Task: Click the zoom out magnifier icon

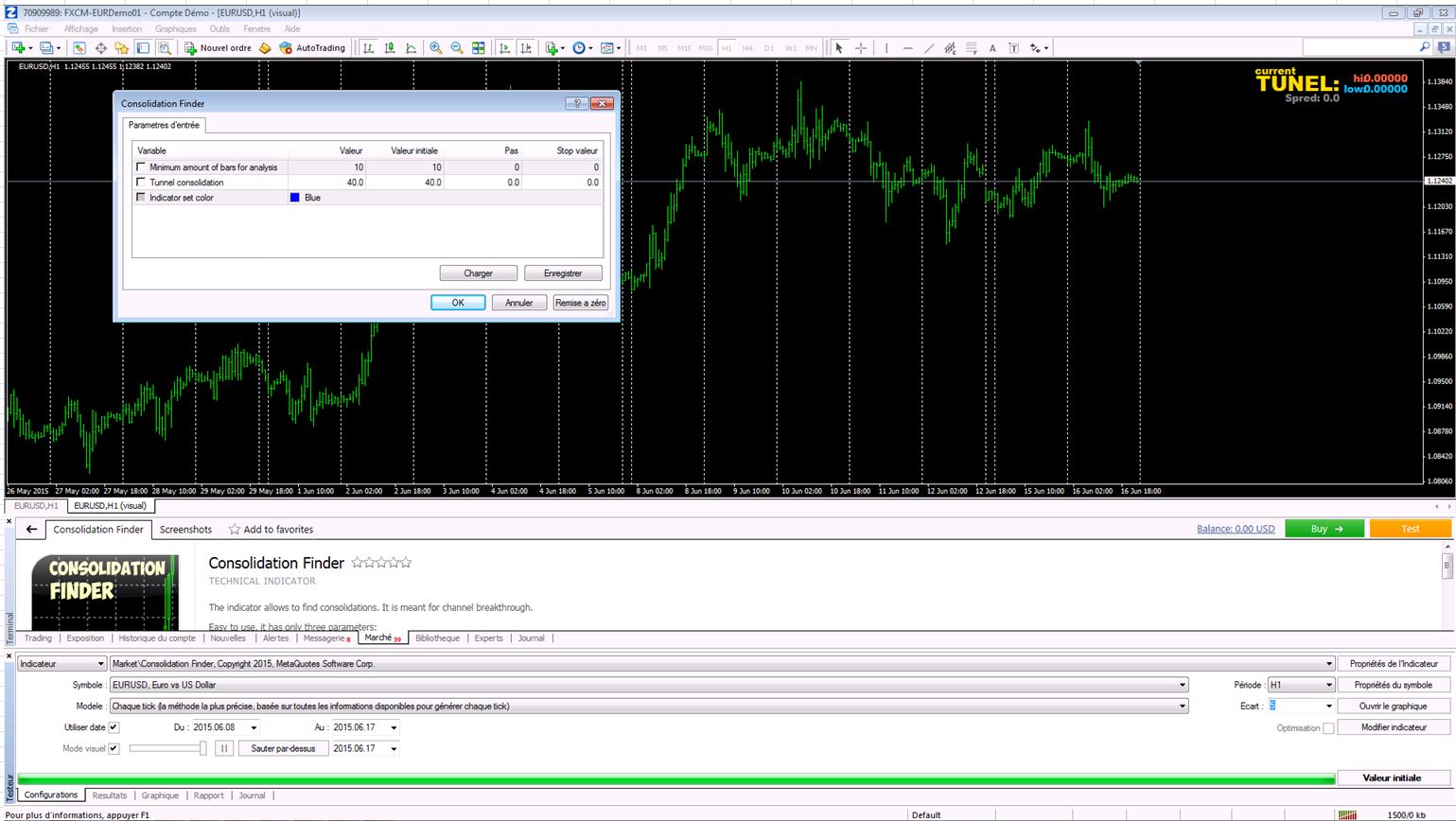Action: (x=457, y=48)
